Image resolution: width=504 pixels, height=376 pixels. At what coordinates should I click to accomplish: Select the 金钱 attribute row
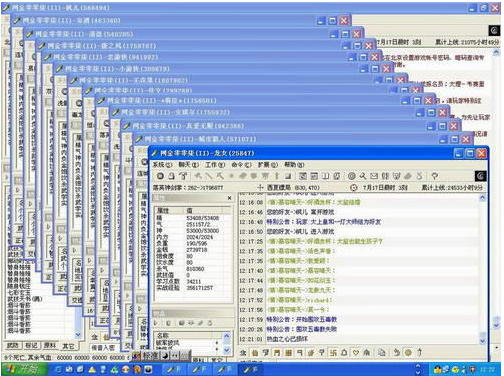click(193, 250)
